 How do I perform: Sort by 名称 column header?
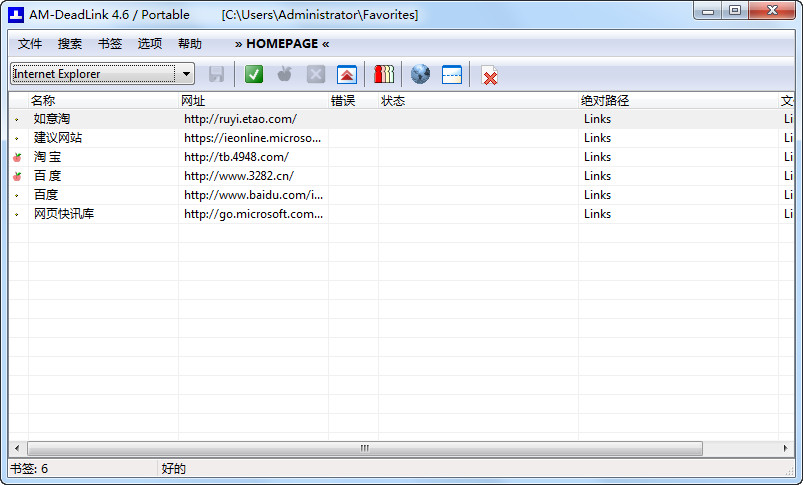click(x=103, y=101)
